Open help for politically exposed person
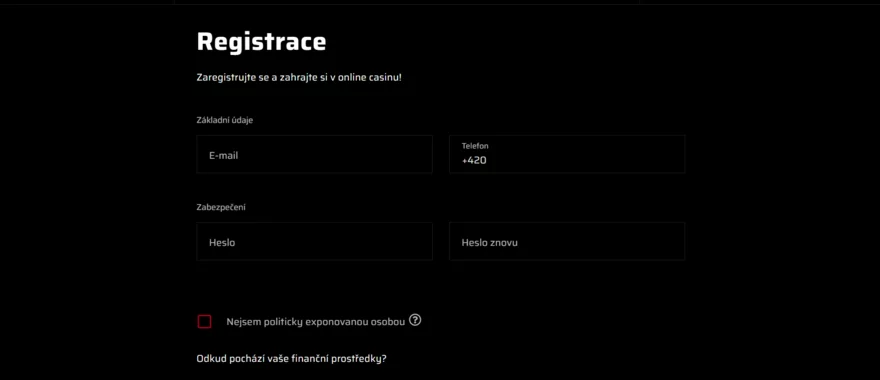Image resolution: width=880 pixels, height=380 pixels. tap(415, 321)
